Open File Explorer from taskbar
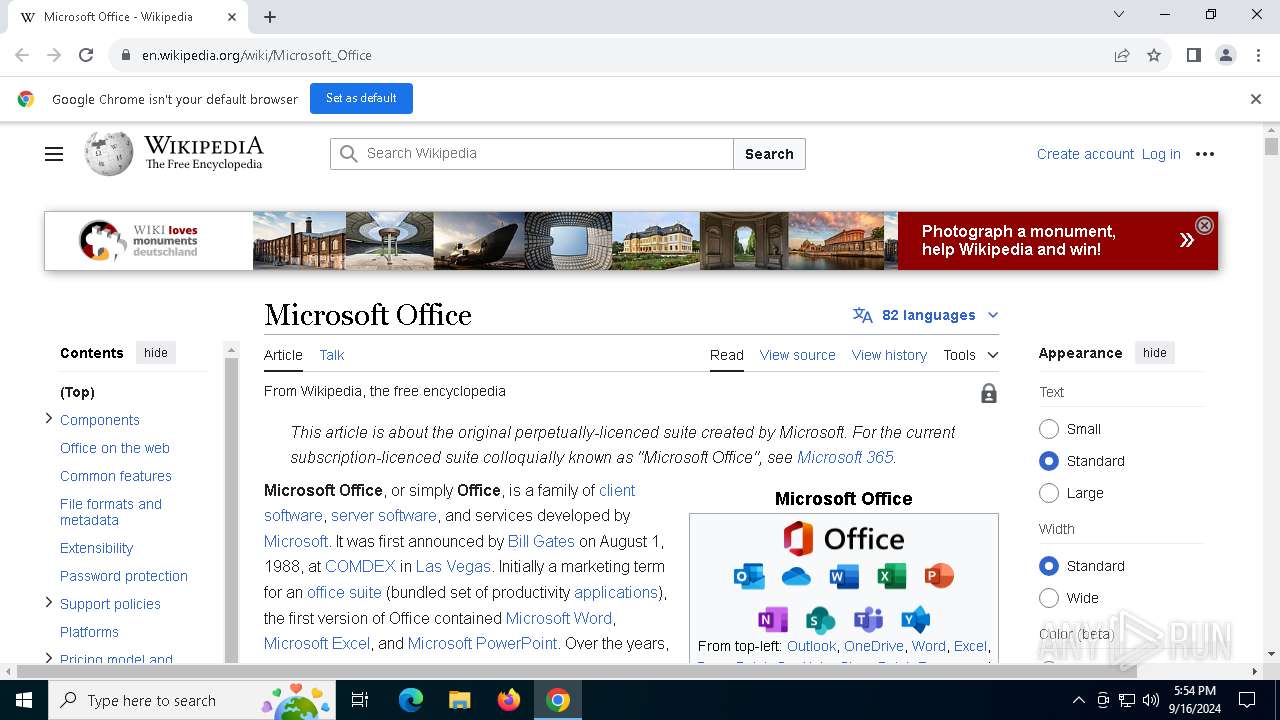This screenshot has height=720, width=1280. pos(460,700)
